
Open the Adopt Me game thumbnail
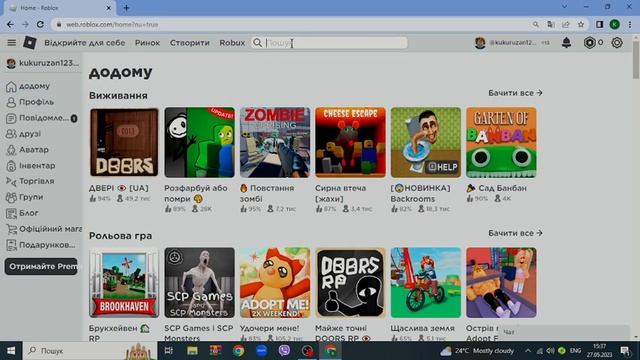[x=275, y=282]
